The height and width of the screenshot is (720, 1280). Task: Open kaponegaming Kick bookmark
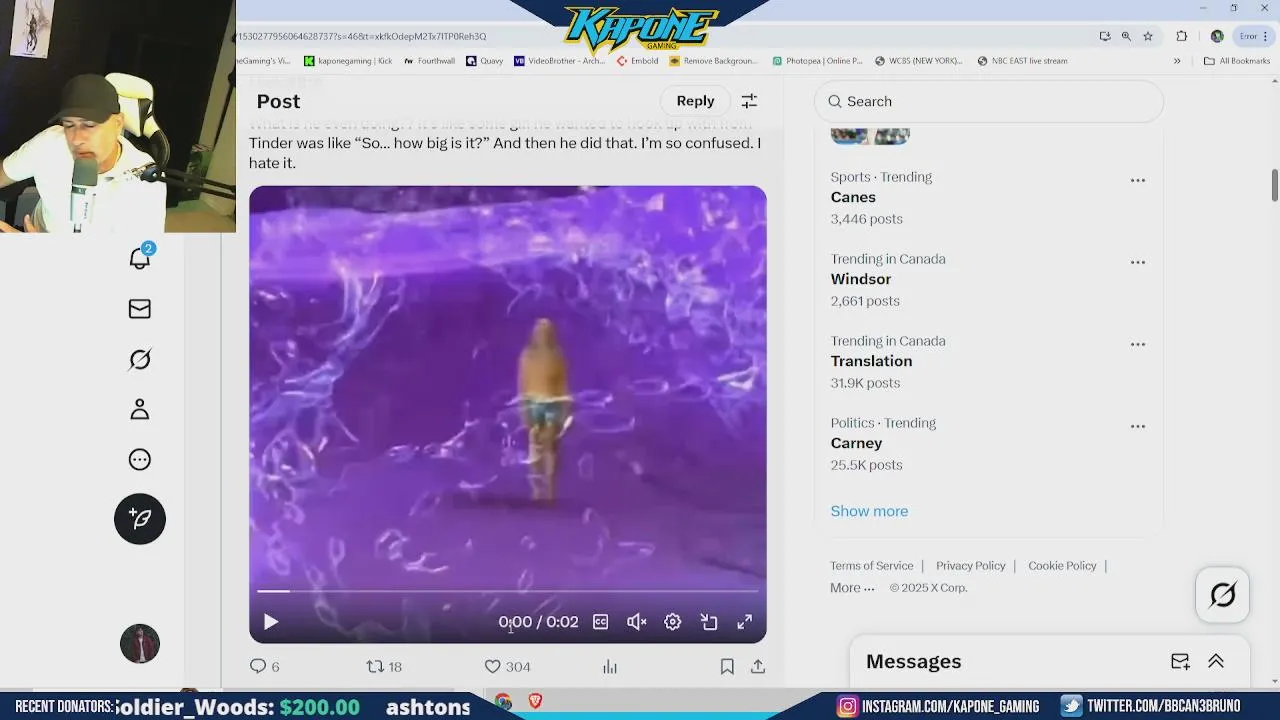(348, 61)
